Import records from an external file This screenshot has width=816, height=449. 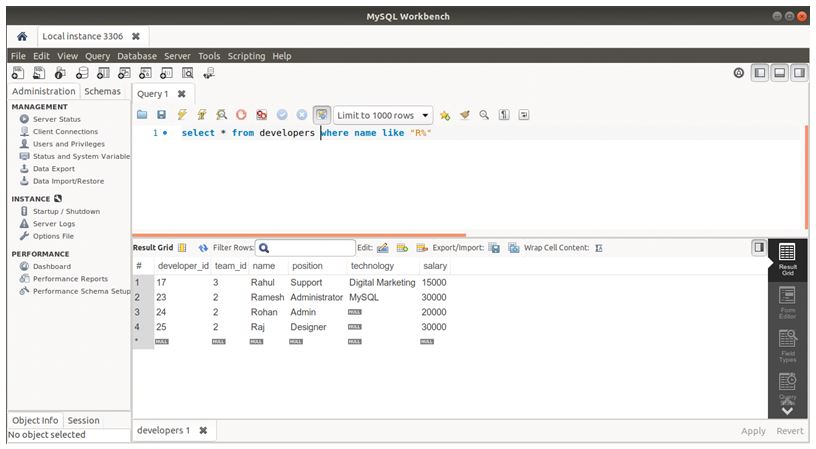514,248
